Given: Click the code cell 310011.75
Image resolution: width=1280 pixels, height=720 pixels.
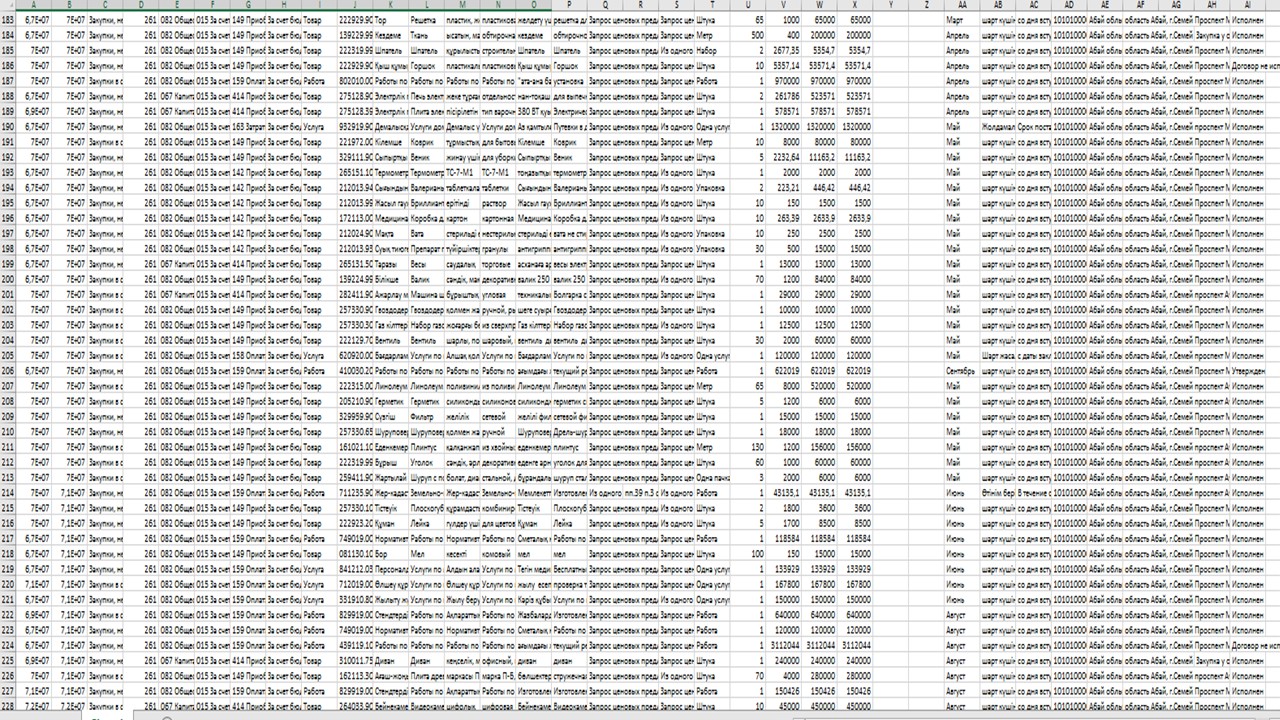Looking at the screenshot, I should point(356,660).
